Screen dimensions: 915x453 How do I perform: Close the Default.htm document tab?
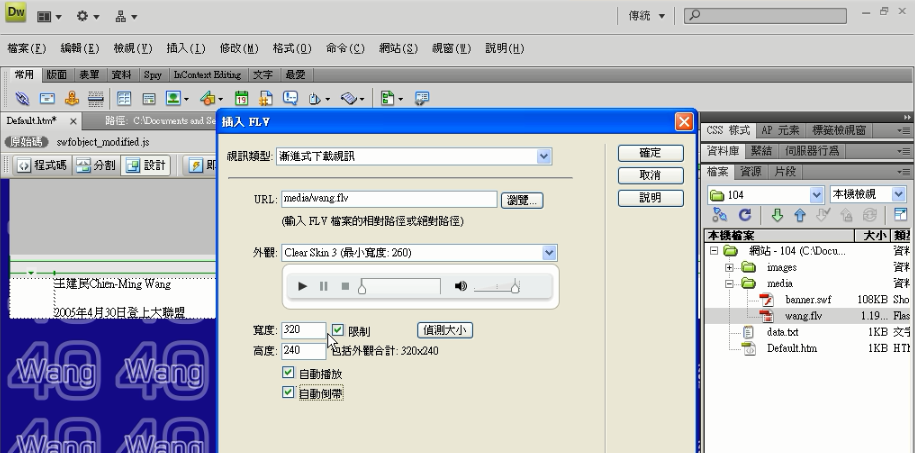(73, 121)
